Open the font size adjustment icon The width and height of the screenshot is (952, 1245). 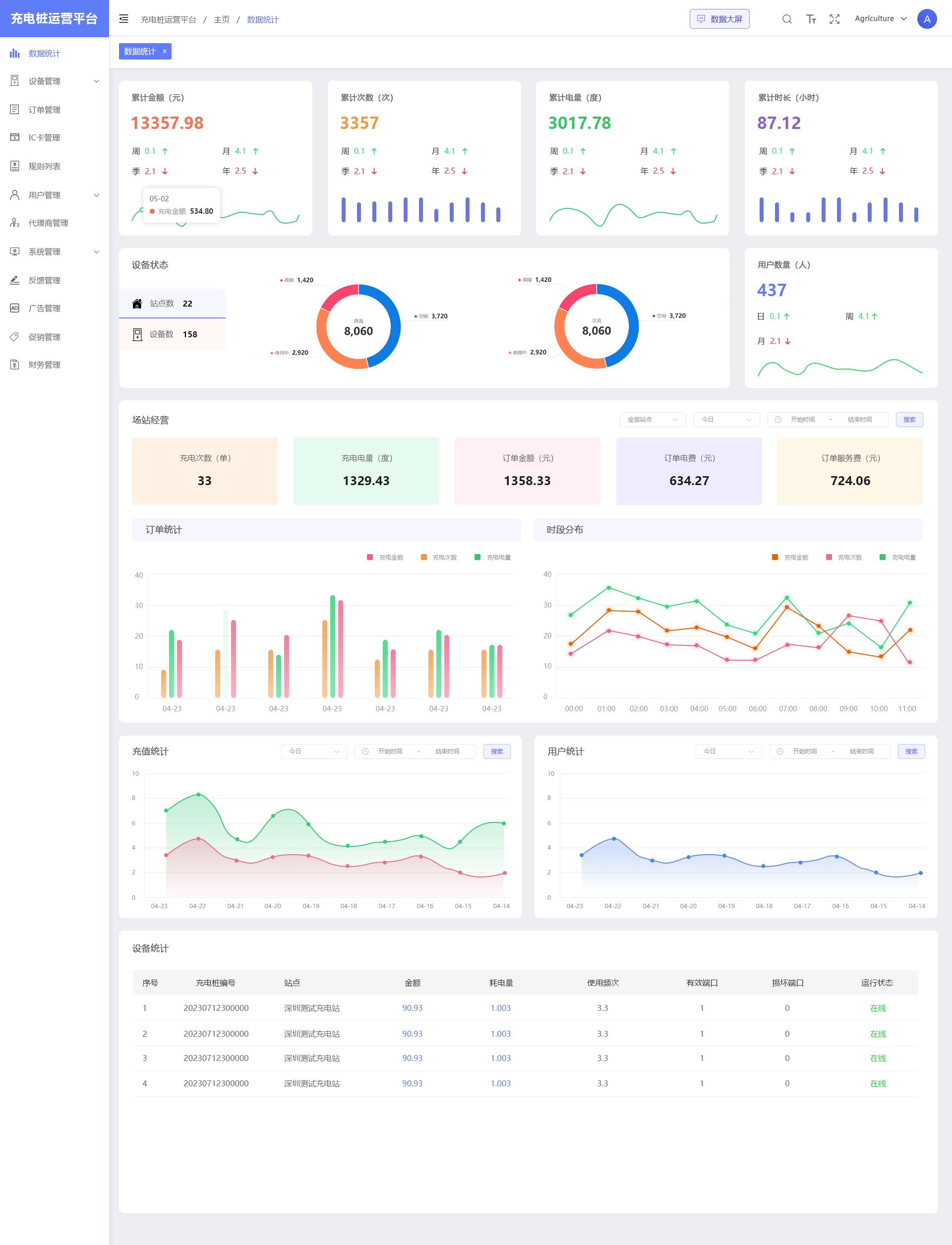(x=811, y=19)
